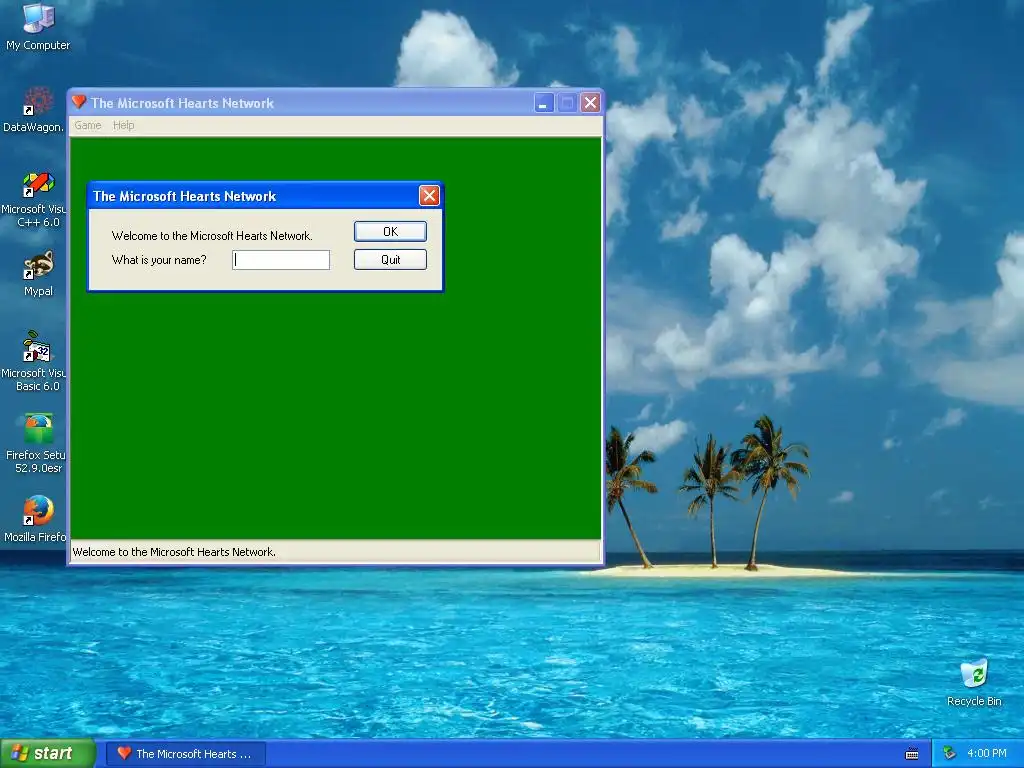1024x768 pixels.
Task: Open the My Computer desktop icon
Action: [x=38, y=26]
